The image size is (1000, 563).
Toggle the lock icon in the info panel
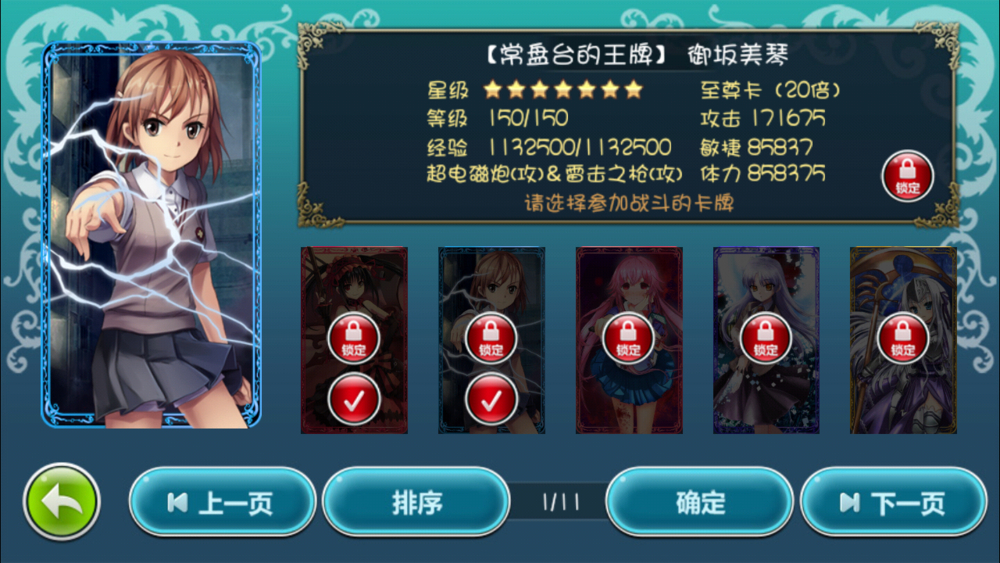pyautogui.click(x=907, y=176)
